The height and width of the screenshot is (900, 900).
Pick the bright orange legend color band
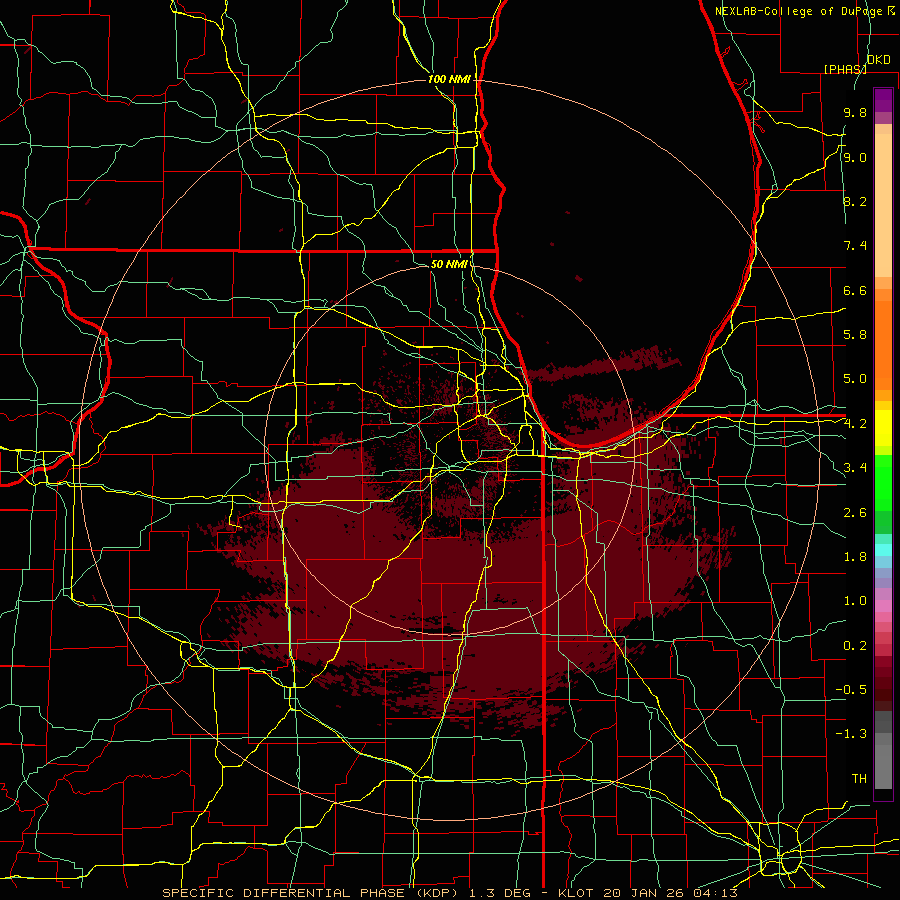coord(883,344)
